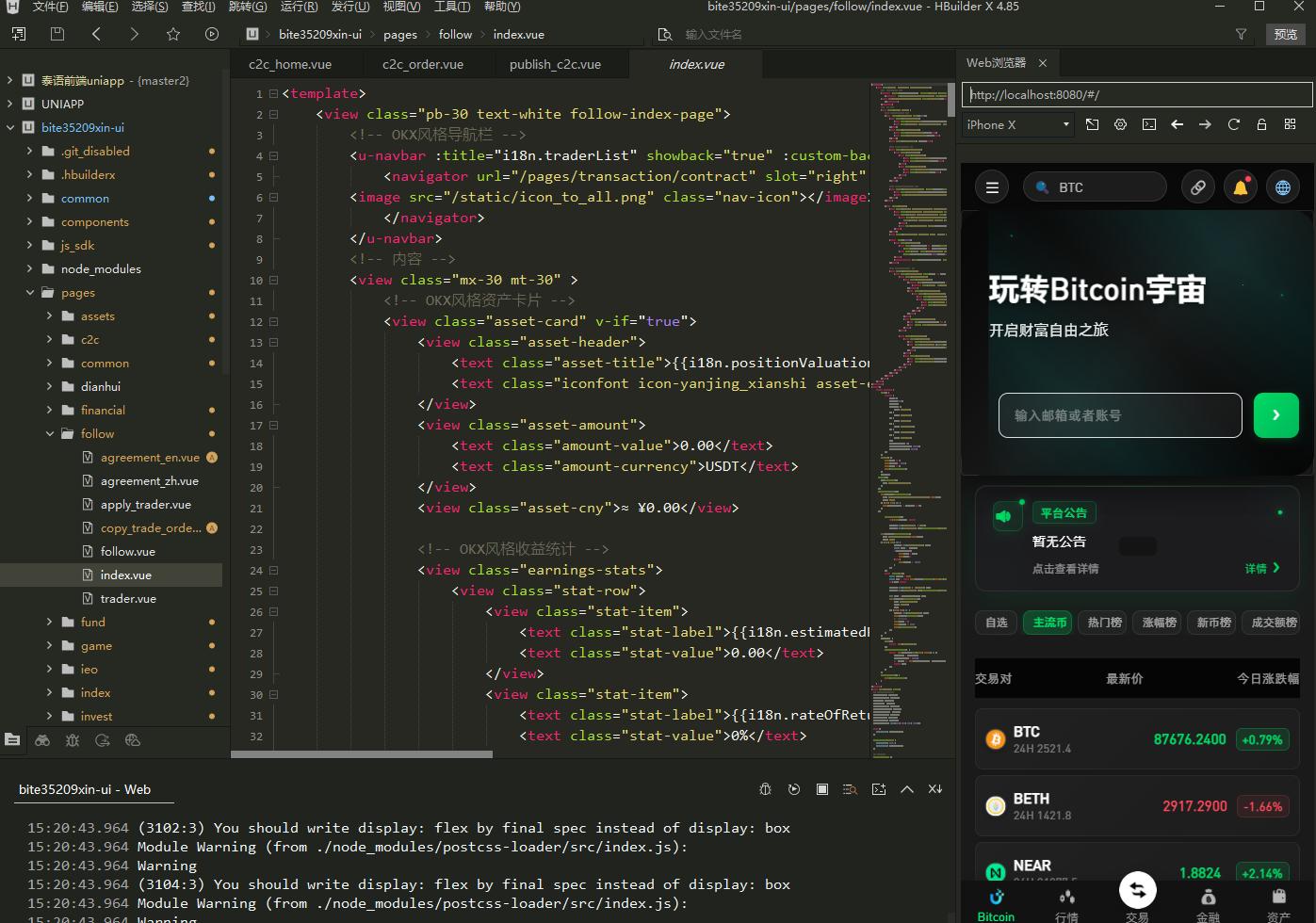Toggle the lock icon in browser toolbar

pos(1261,124)
